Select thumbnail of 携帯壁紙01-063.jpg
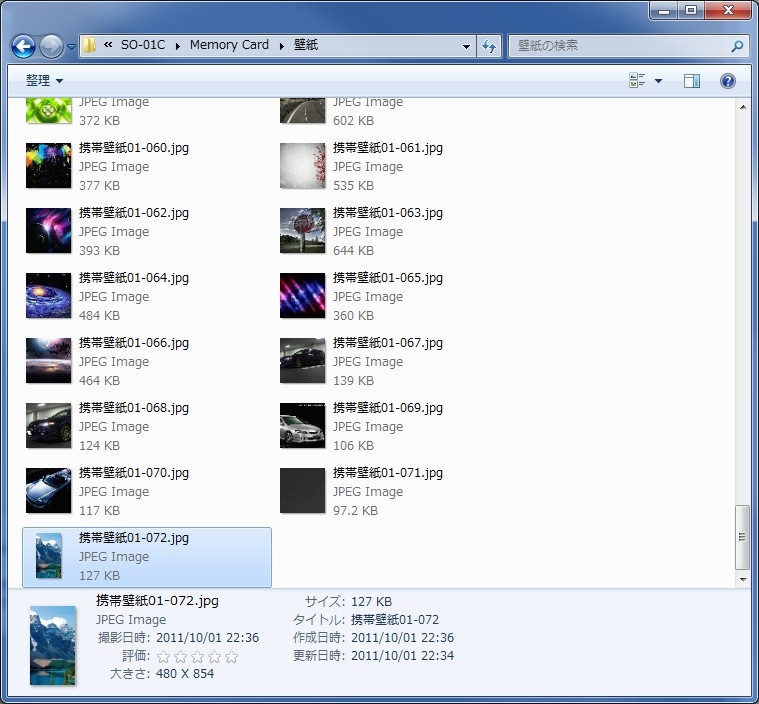Viewport: 759px width, 704px height. tap(303, 230)
